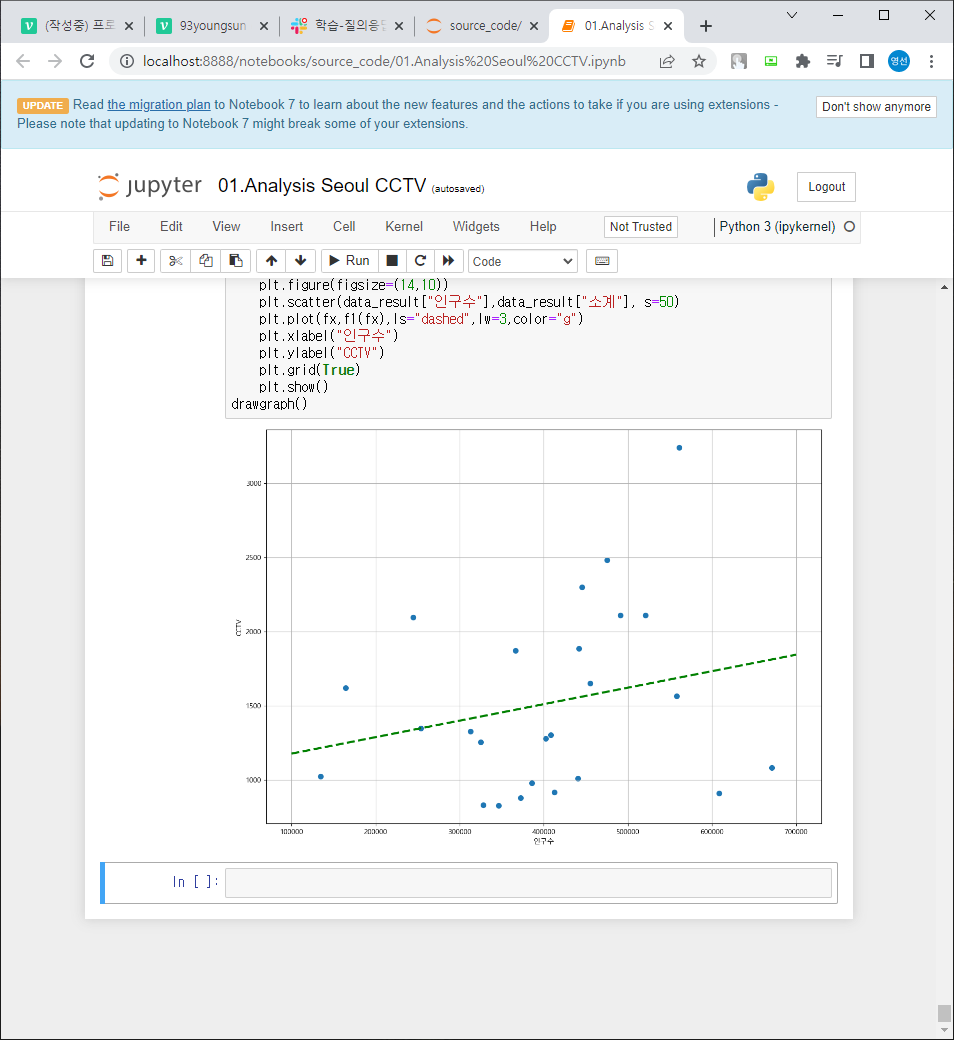Open the View menu

coord(226,227)
